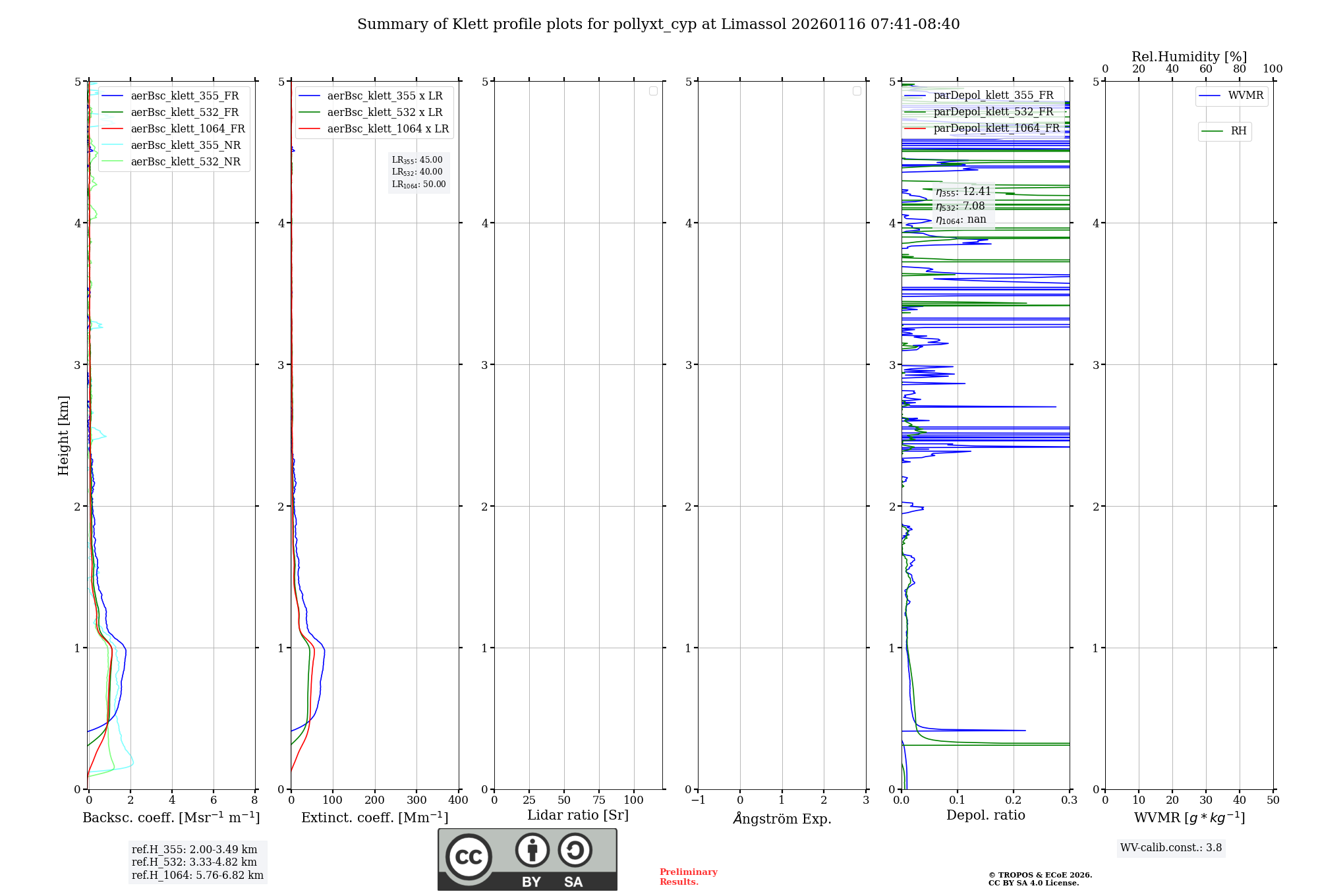This screenshot has width=1318, height=896.
Task: Click the empty legend box in Lidar ratio plot
Action: [653, 91]
